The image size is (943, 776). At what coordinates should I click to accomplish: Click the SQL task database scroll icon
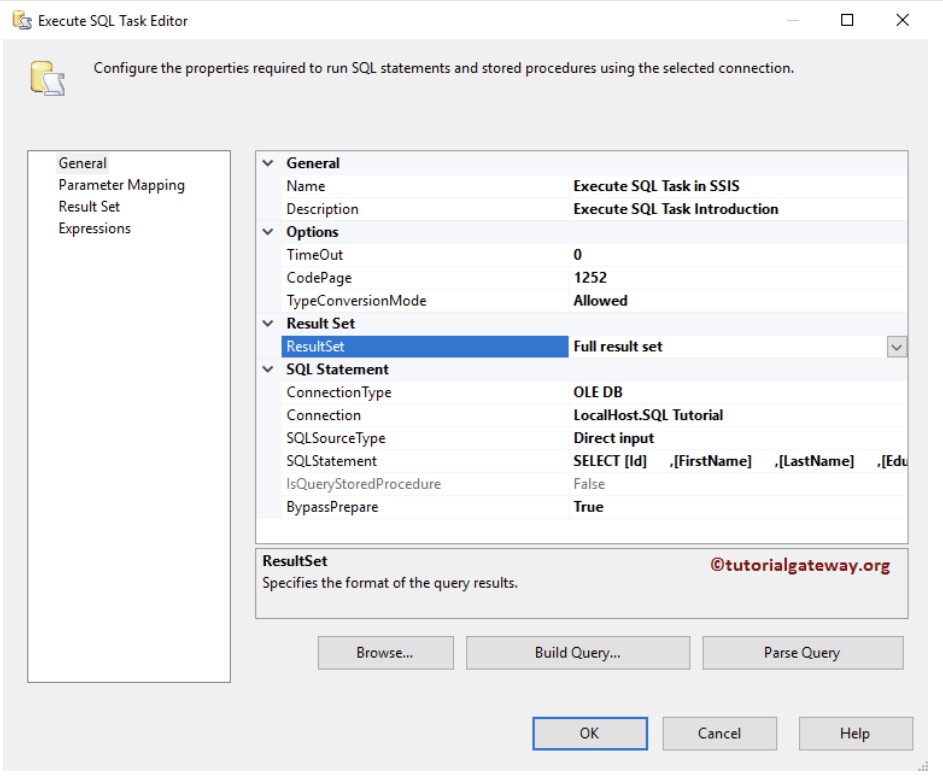pyautogui.click(x=47, y=78)
